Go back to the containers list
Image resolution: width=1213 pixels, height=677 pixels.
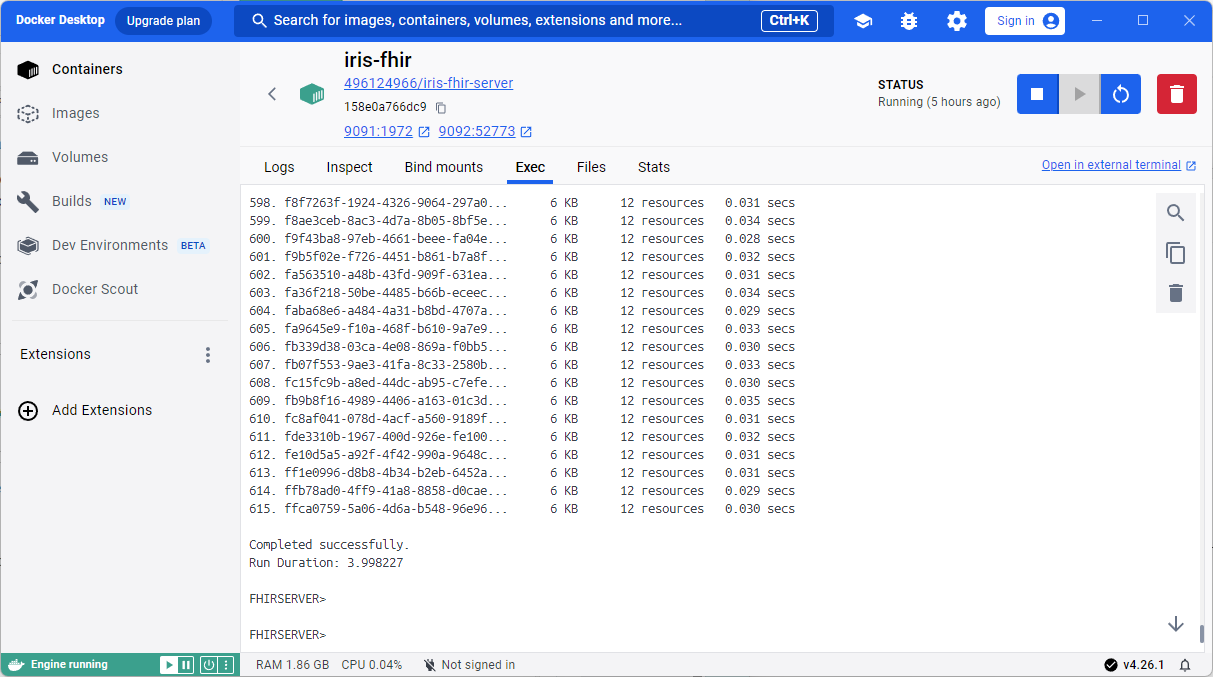[x=271, y=94]
